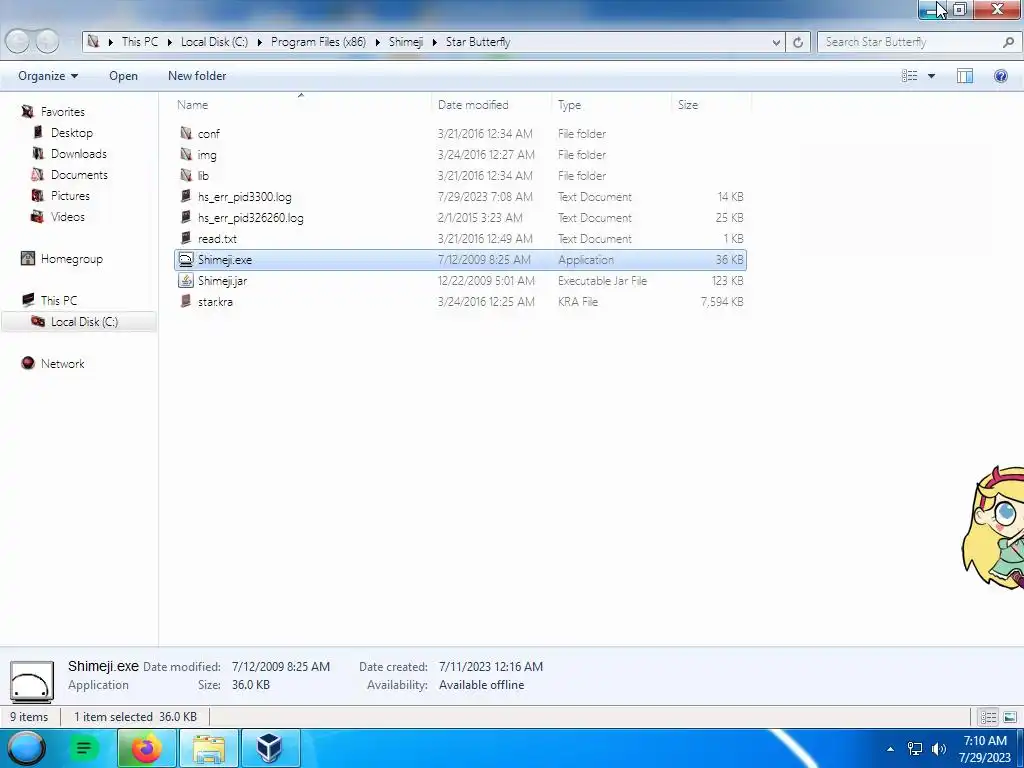The height and width of the screenshot is (768, 1024).
Task: Click File Explorer taskbar icon
Action: click(208, 748)
